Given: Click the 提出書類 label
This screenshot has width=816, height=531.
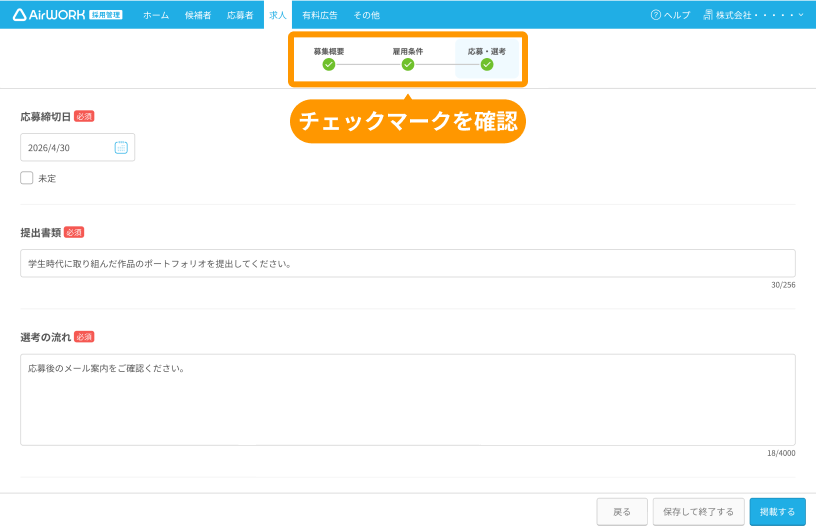Looking at the screenshot, I should 41,233.
